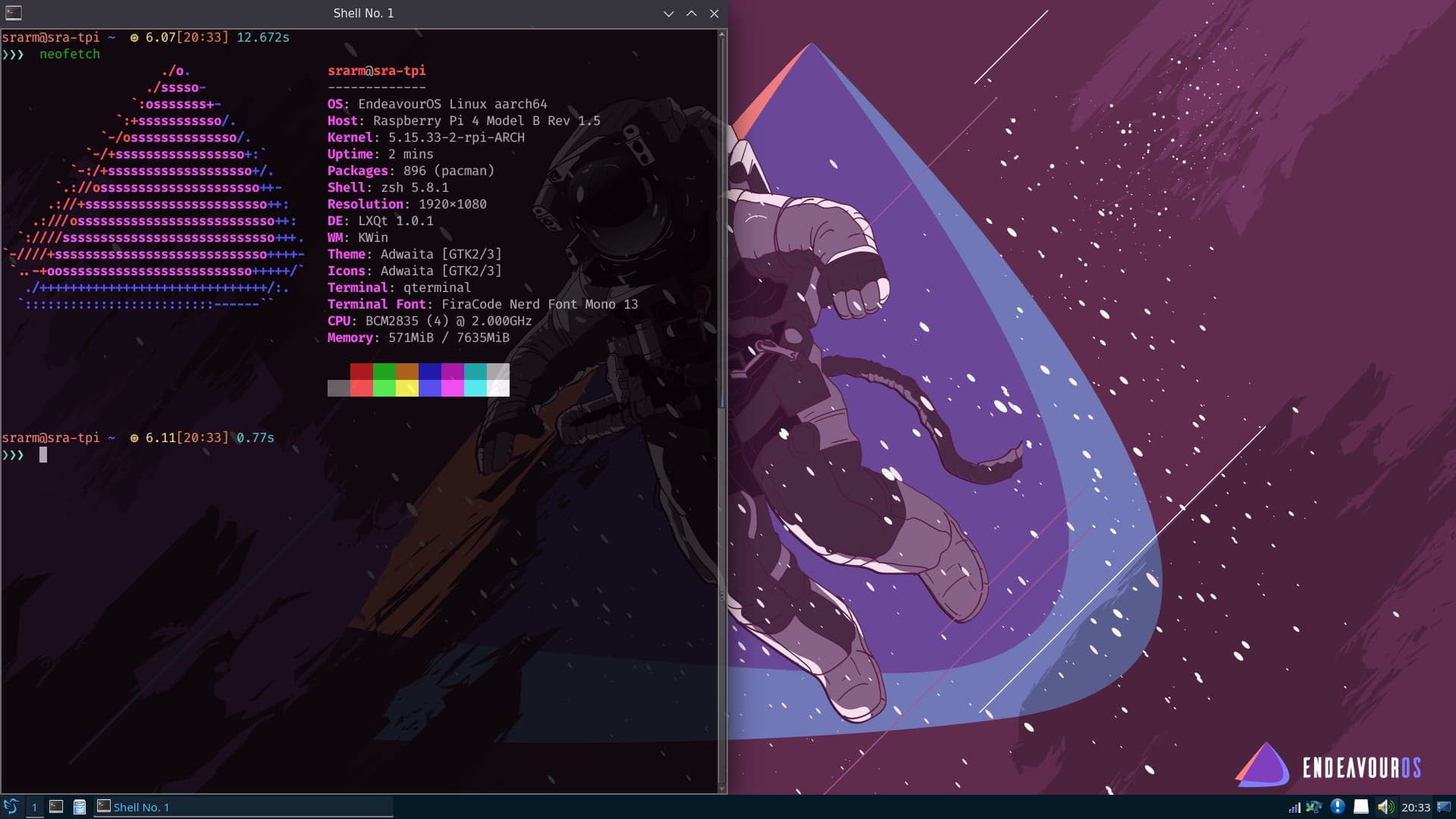This screenshot has width=1456, height=819.
Task: Click the typed 'neofetch' command text
Action: (x=70, y=54)
